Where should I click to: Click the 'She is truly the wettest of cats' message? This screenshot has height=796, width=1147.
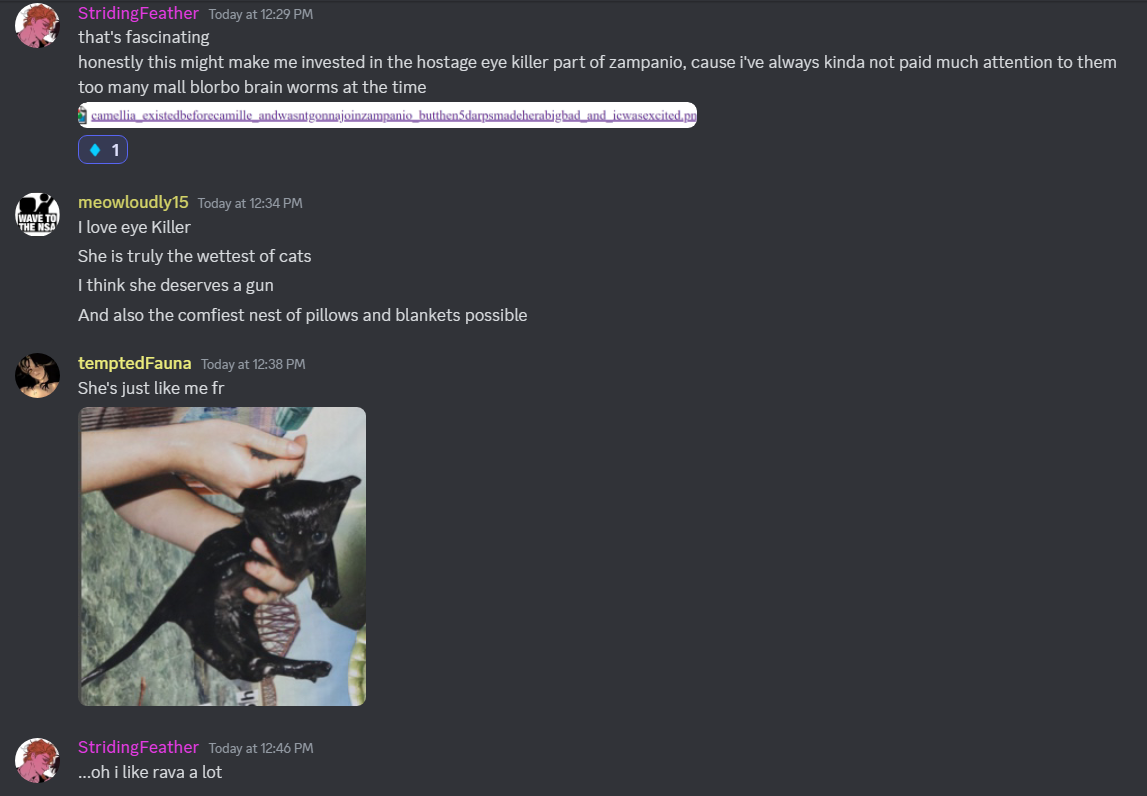tap(195, 256)
